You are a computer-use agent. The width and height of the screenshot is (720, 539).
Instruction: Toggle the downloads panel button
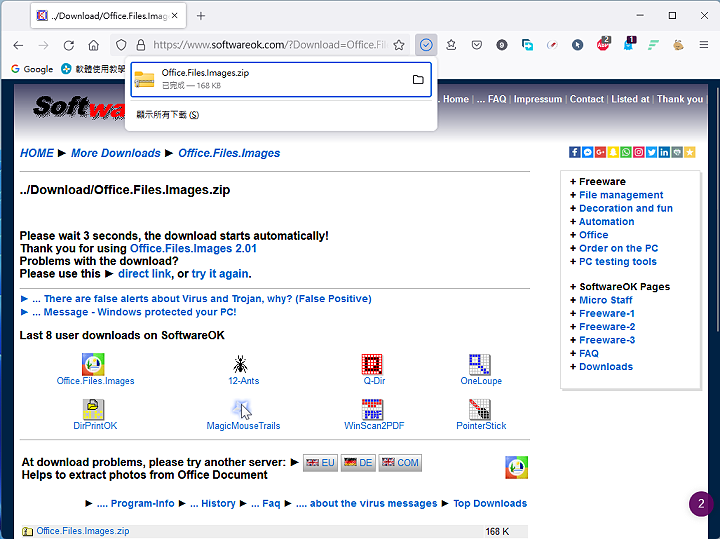426,45
